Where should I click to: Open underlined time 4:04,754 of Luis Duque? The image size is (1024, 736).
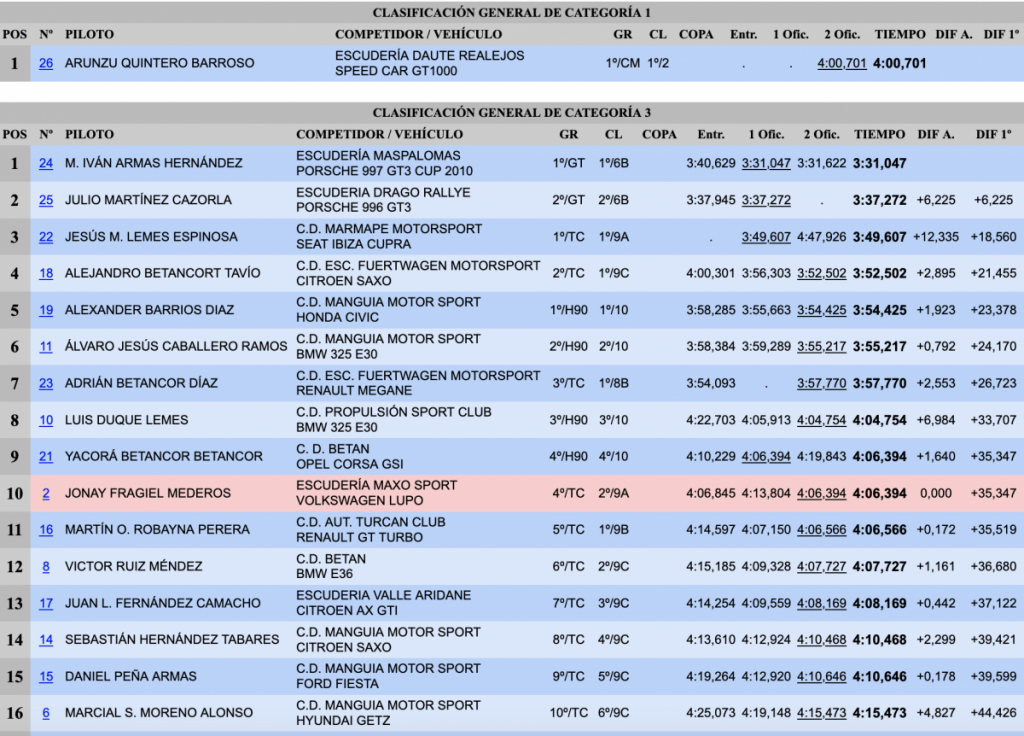click(821, 420)
